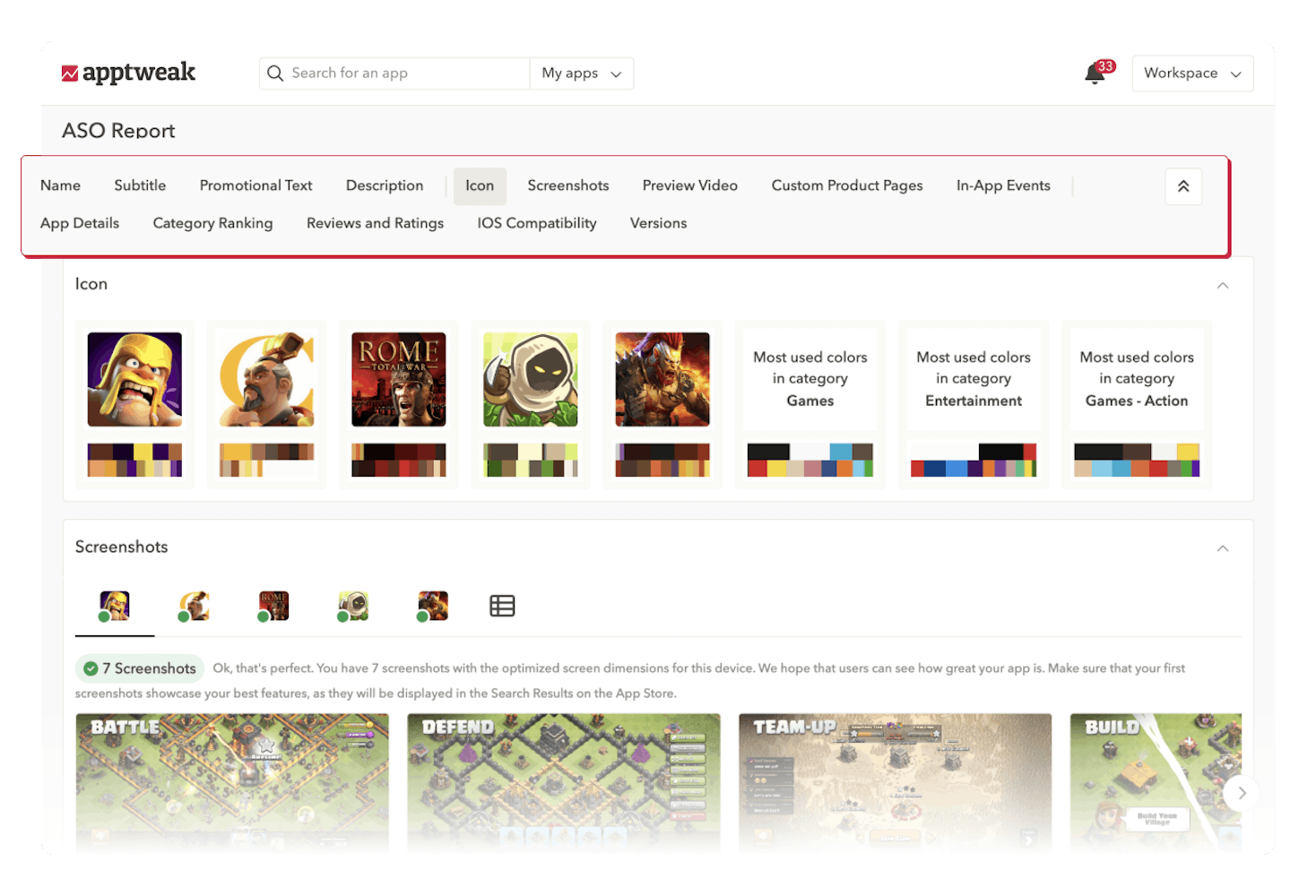Image resolution: width=1316 pixels, height=896 pixels.
Task: Open the Workspace menu
Action: (x=1192, y=73)
